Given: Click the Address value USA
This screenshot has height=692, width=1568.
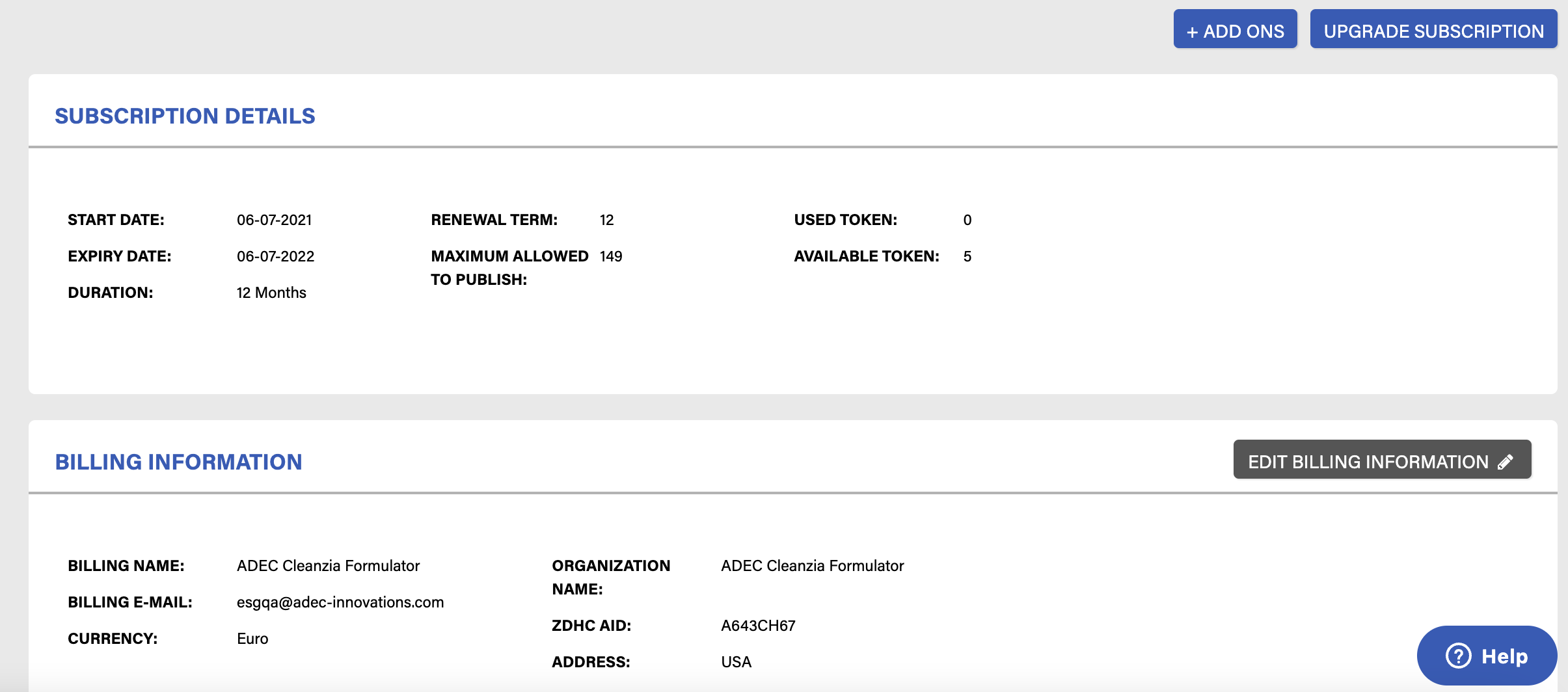Looking at the screenshot, I should point(736,662).
